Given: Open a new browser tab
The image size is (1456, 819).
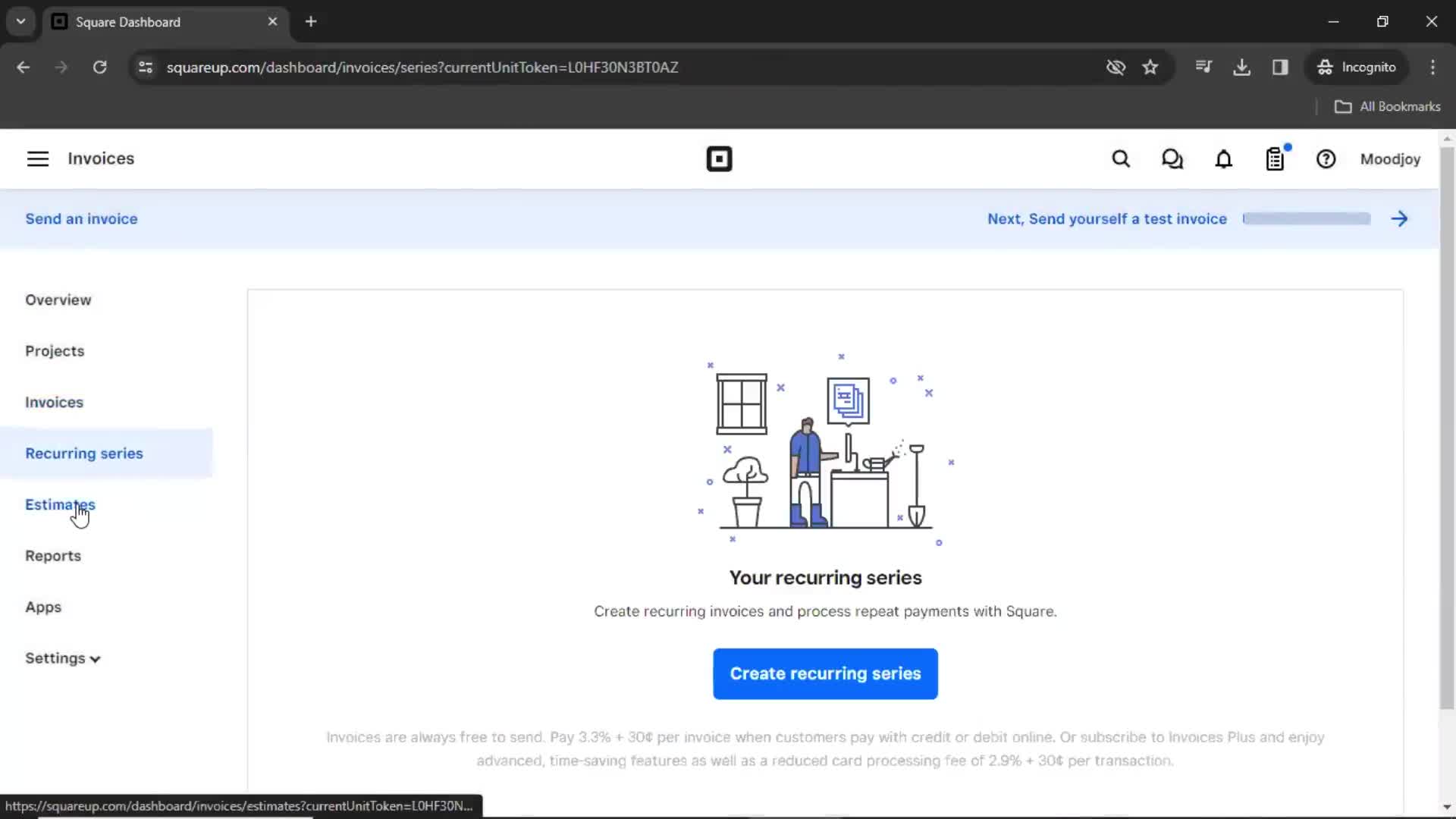Looking at the screenshot, I should (x=310, y=22).
